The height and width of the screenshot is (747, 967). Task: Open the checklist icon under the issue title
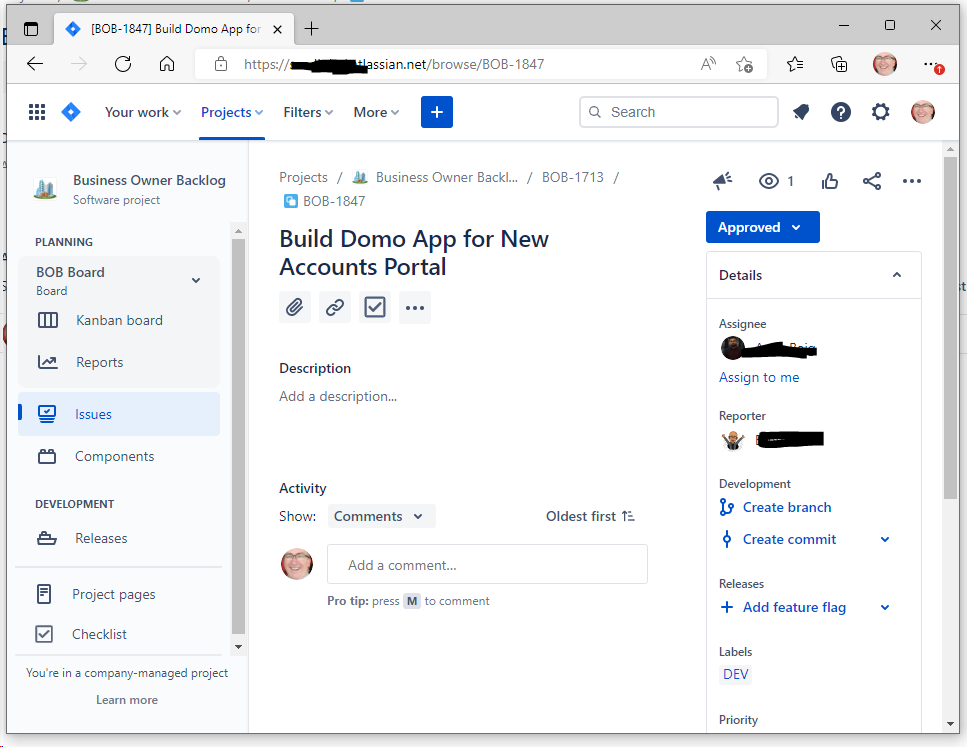(375, 307)
